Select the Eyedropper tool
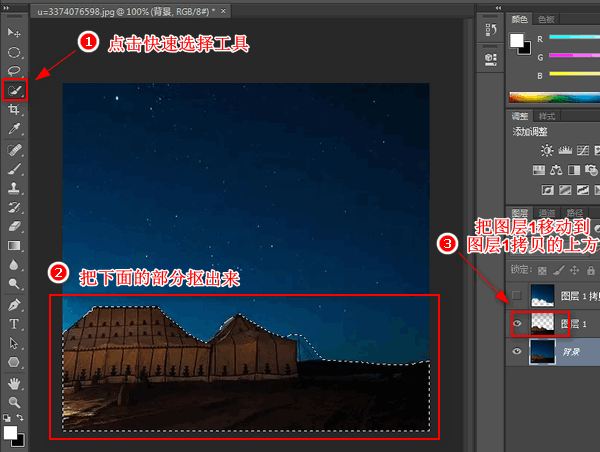Screen dimensions: 600x452 coord(14,129)
